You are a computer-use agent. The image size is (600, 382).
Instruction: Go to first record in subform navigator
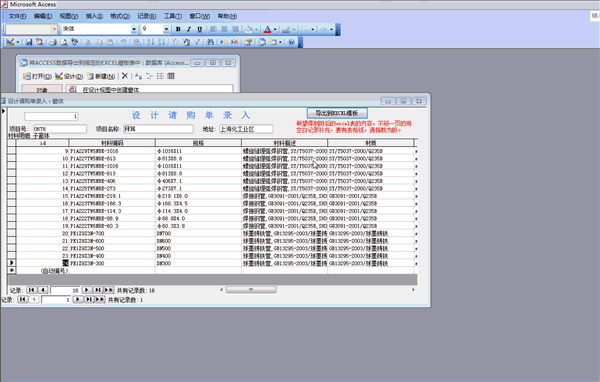pyautogui.click(x=32, y=290)
